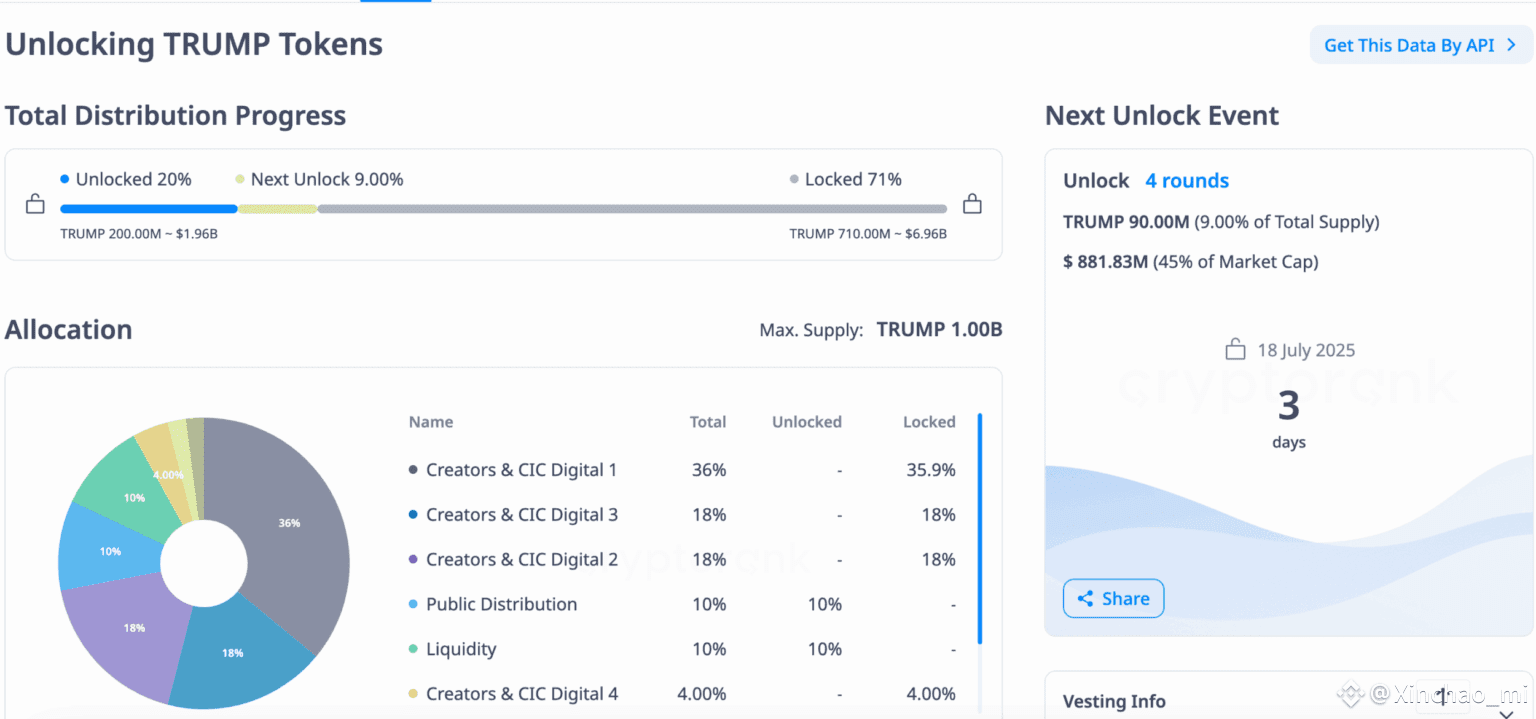Click the Max. Supply TRUMP 1.00B value

click(939, 330)
